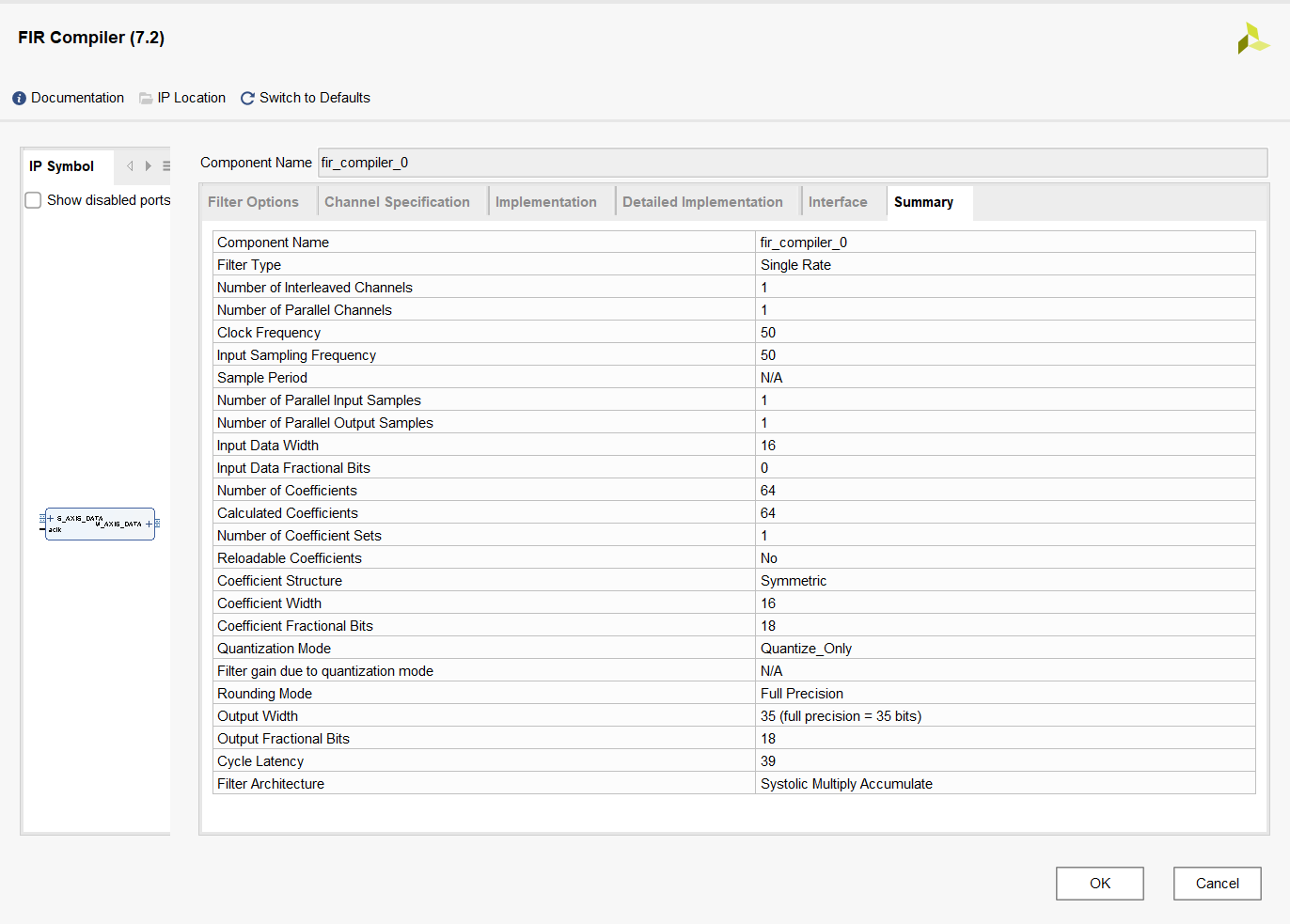Click Coefficient Fractional Bits label
Viewport: 1290px width, 924px height.
(295, 626)
